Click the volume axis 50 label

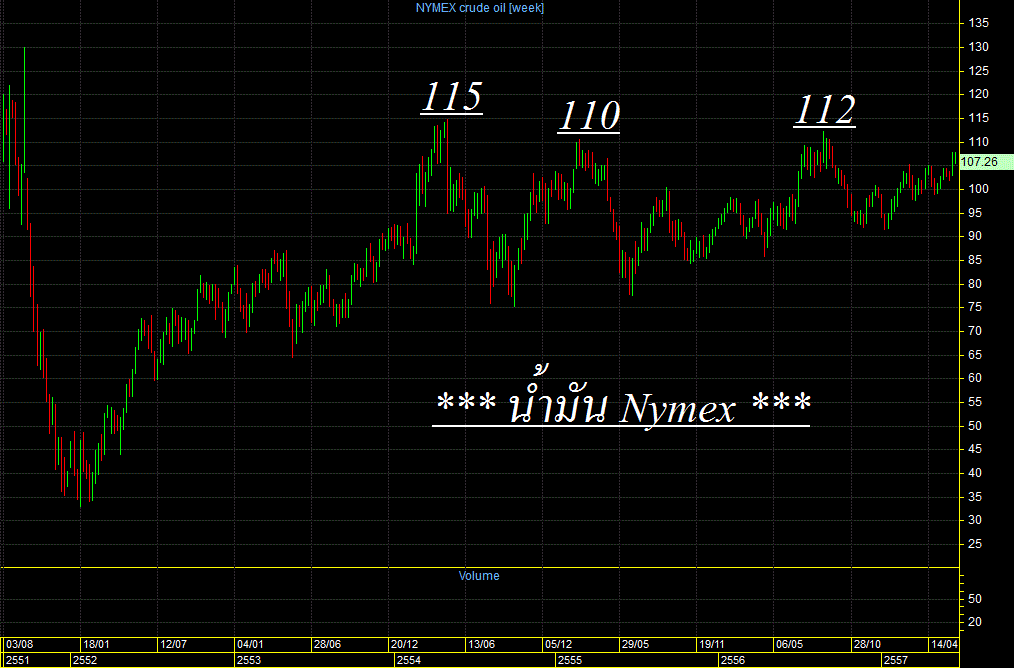975,599
